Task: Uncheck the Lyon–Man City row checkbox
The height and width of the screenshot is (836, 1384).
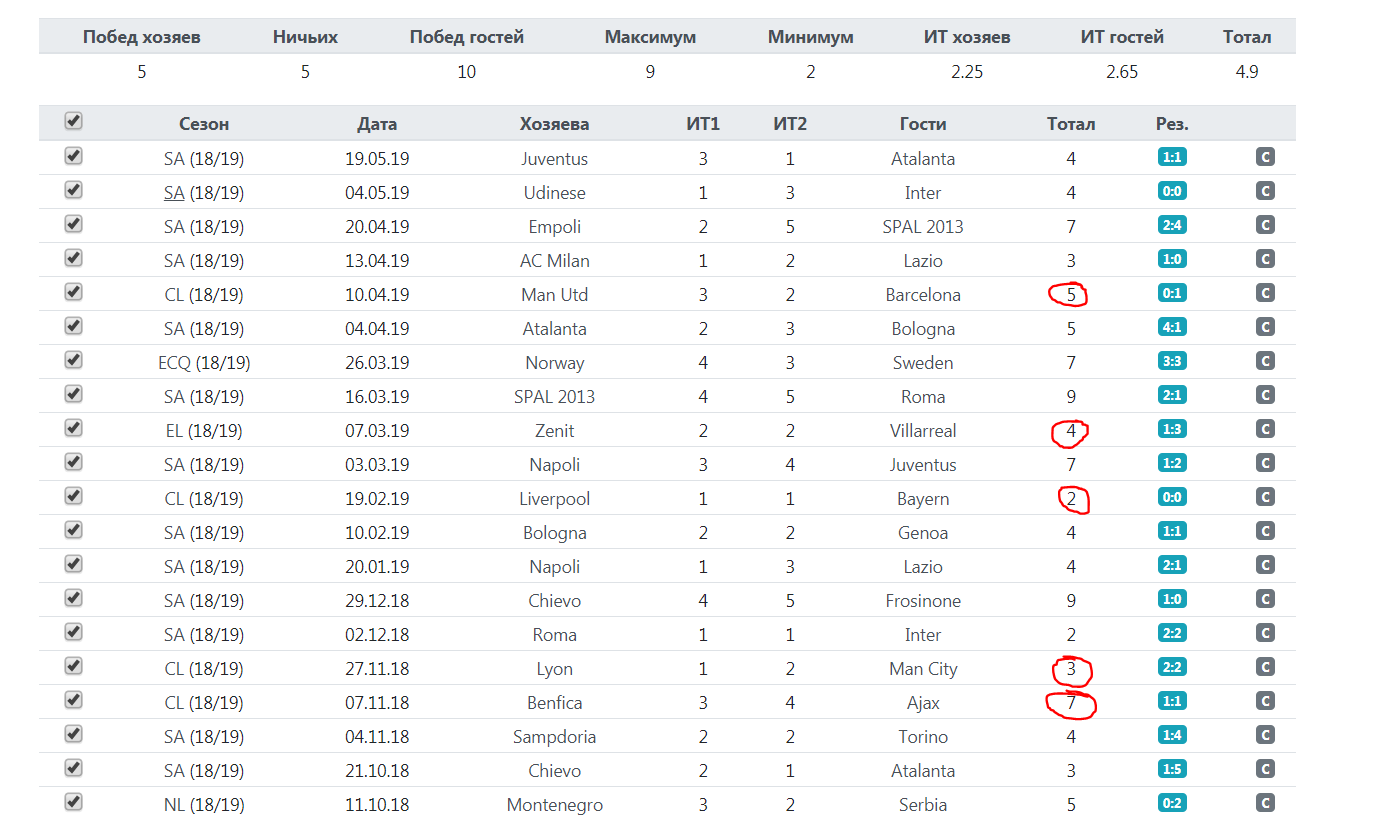Action: click(x=73, y=666)
